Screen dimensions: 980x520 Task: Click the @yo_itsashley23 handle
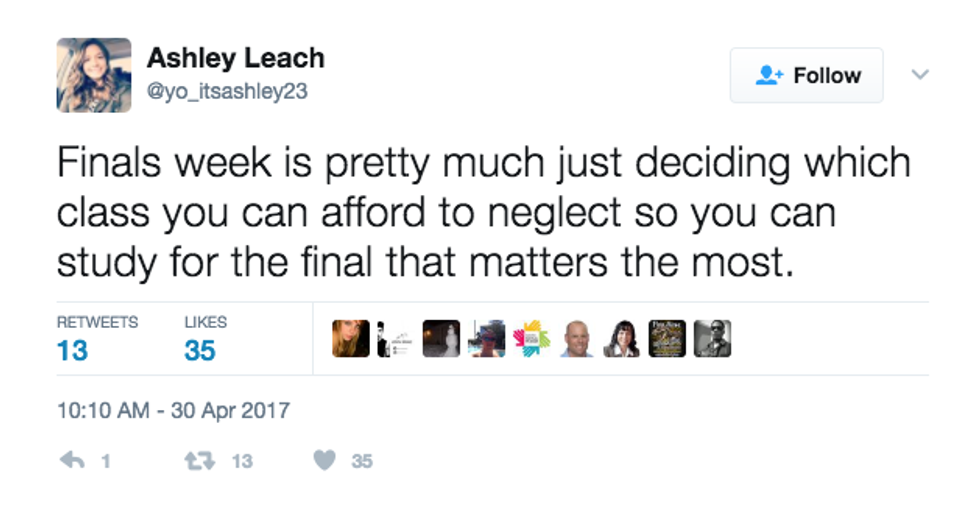coord(227,91)
